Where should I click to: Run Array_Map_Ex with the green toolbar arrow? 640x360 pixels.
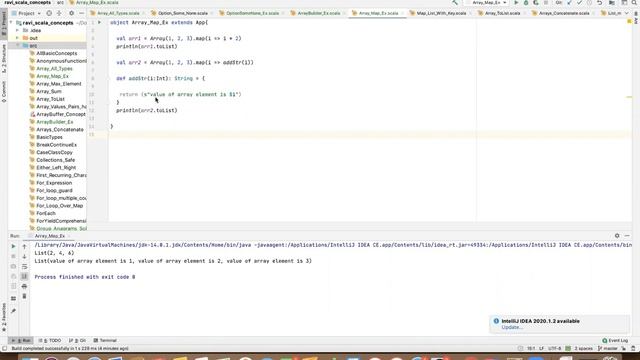516,2
